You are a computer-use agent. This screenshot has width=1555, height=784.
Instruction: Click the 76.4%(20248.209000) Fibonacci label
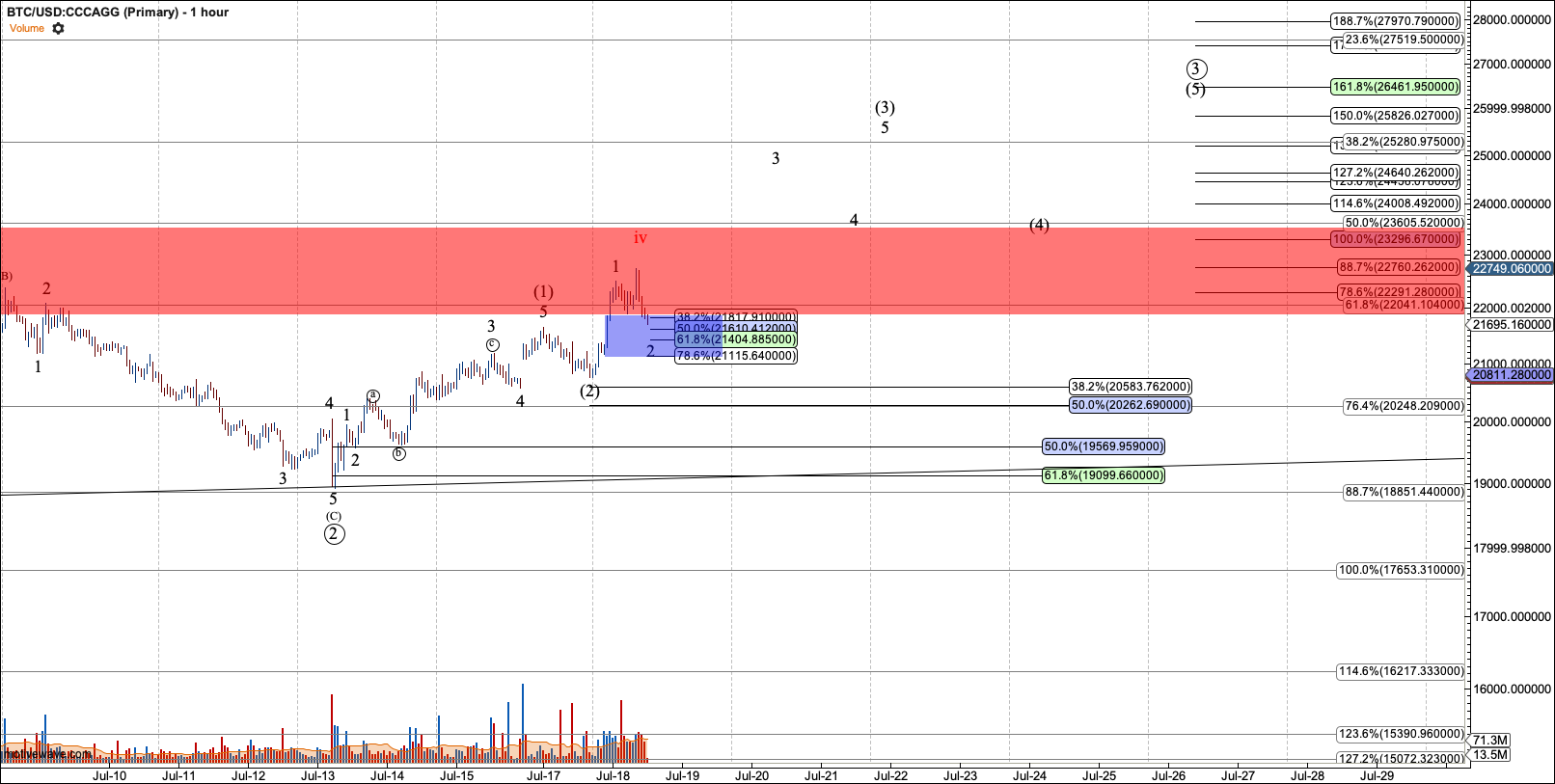pyautogui.click(x=1404, y=406)
